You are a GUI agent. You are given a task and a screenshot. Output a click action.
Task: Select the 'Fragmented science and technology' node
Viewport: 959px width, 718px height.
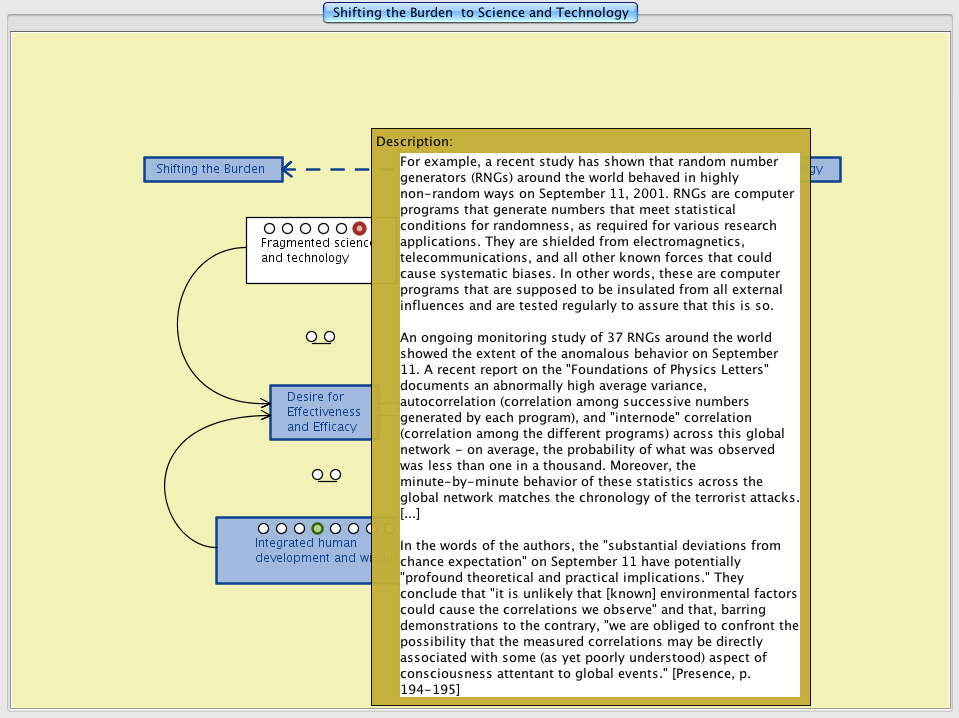click(x=305, y=258)
